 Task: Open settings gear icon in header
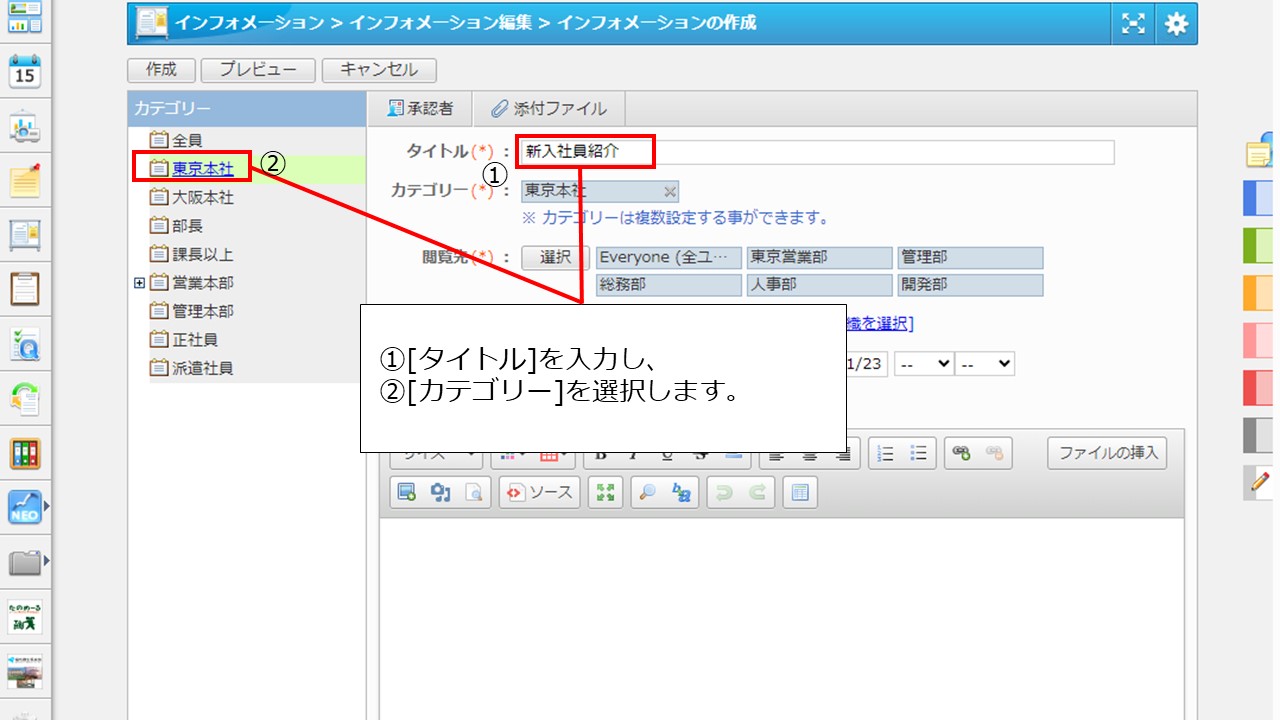[x=1176, y=24]
